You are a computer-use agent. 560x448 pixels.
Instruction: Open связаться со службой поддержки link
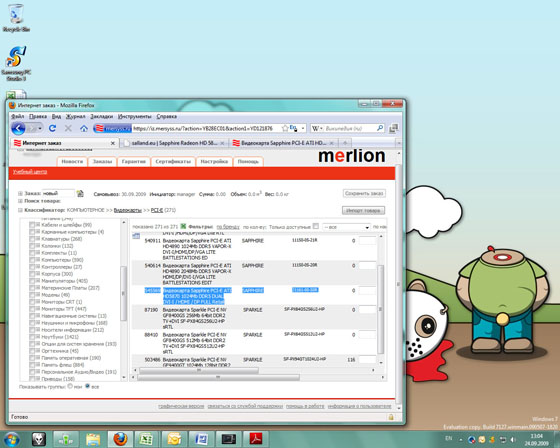click(245, 406)
